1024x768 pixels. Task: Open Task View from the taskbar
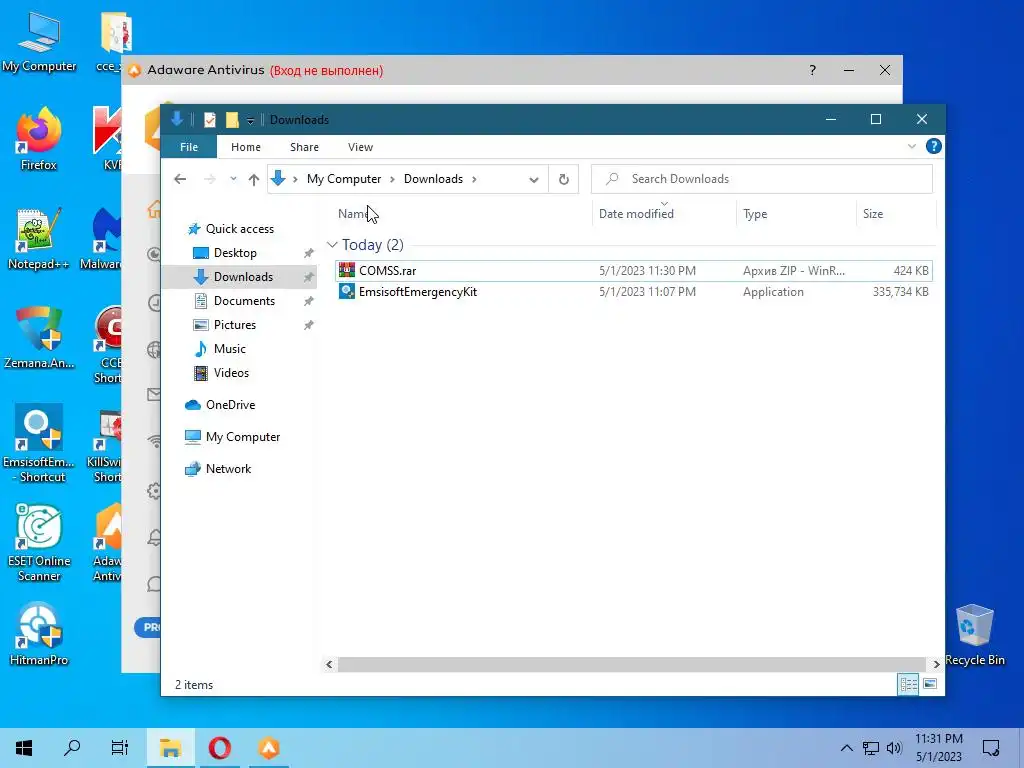(120, 748)
